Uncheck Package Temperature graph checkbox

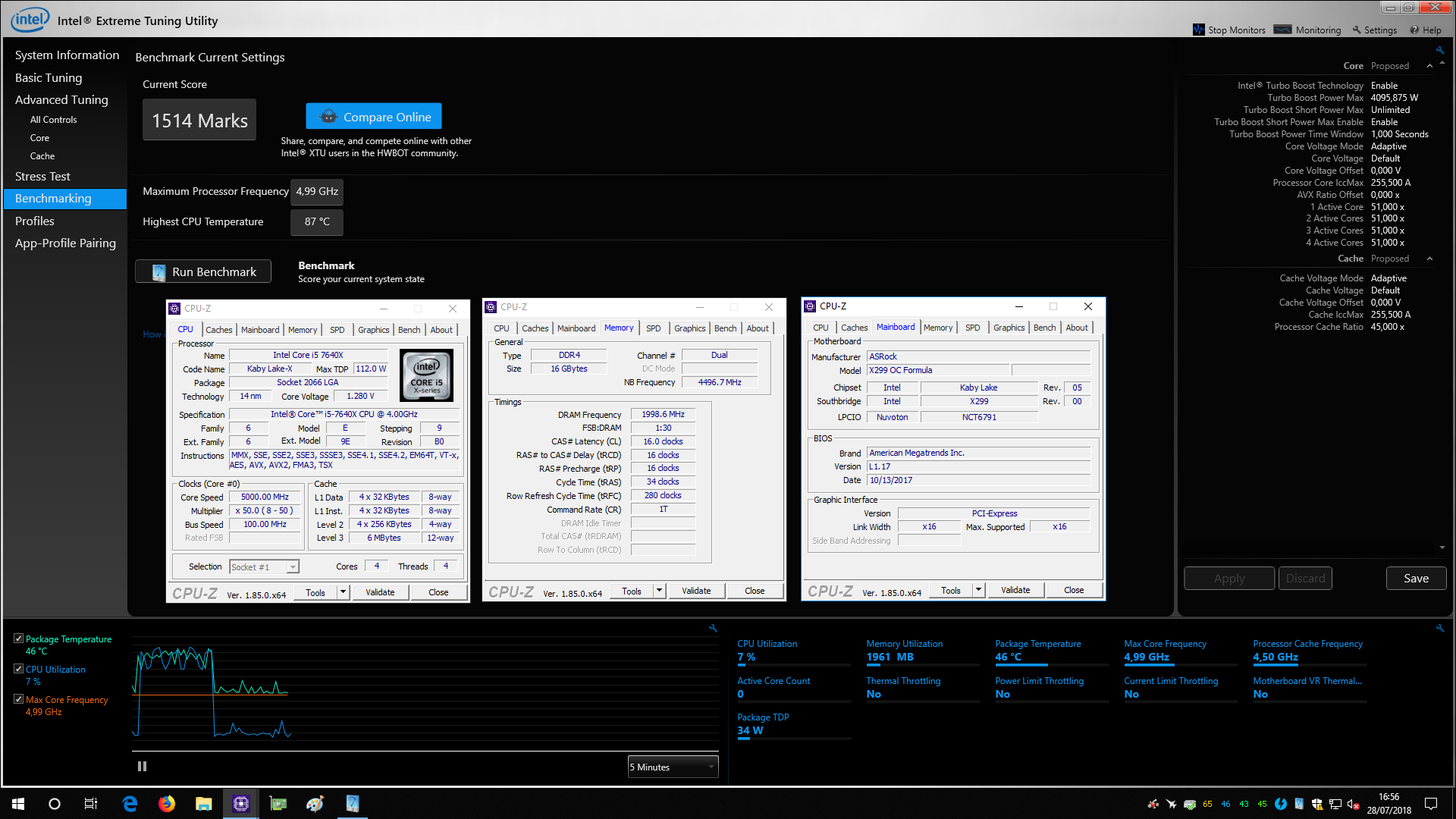pyautogui.click(x=18, y=639)
